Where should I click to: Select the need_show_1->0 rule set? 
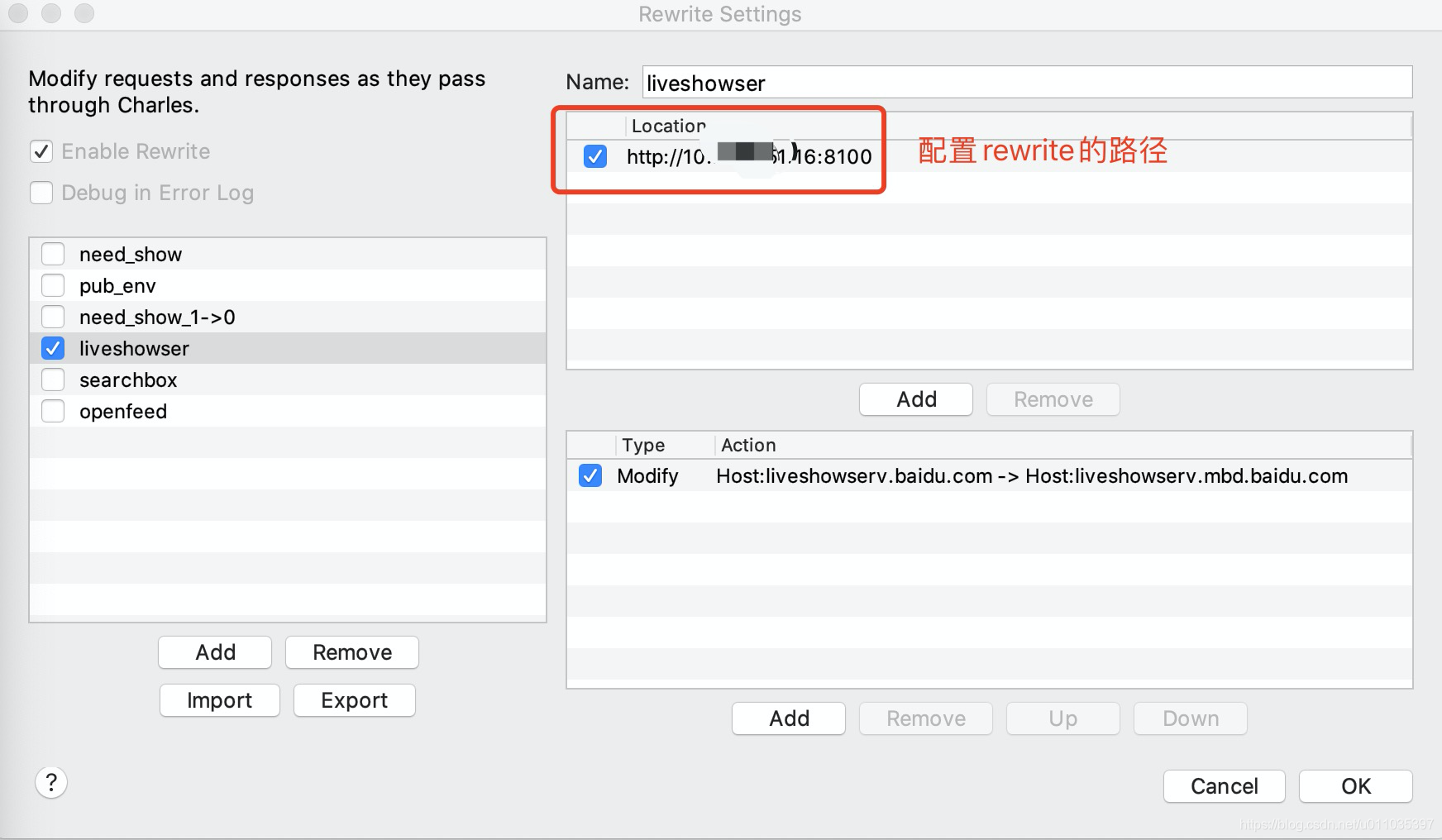(288, 317)
